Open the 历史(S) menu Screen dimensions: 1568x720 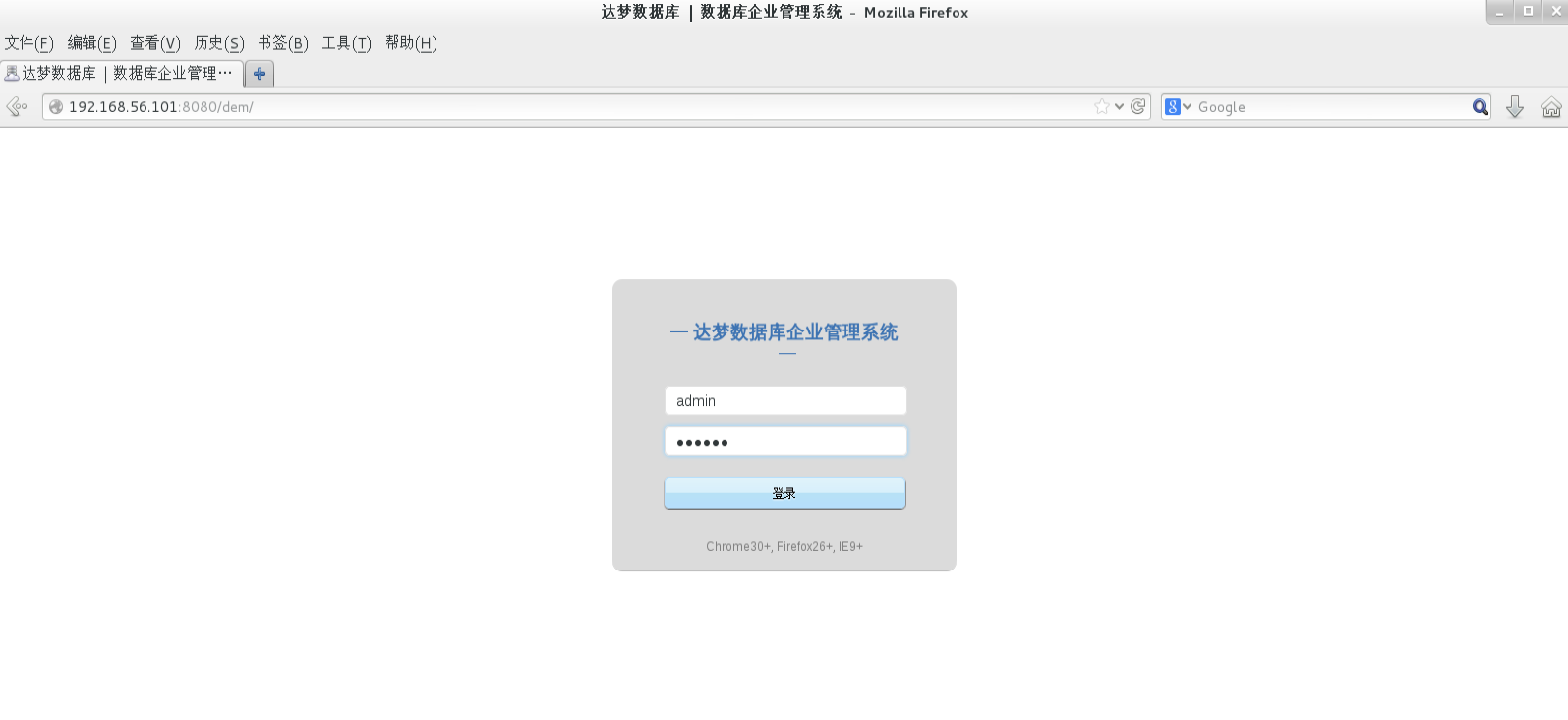tap(219, 43)
